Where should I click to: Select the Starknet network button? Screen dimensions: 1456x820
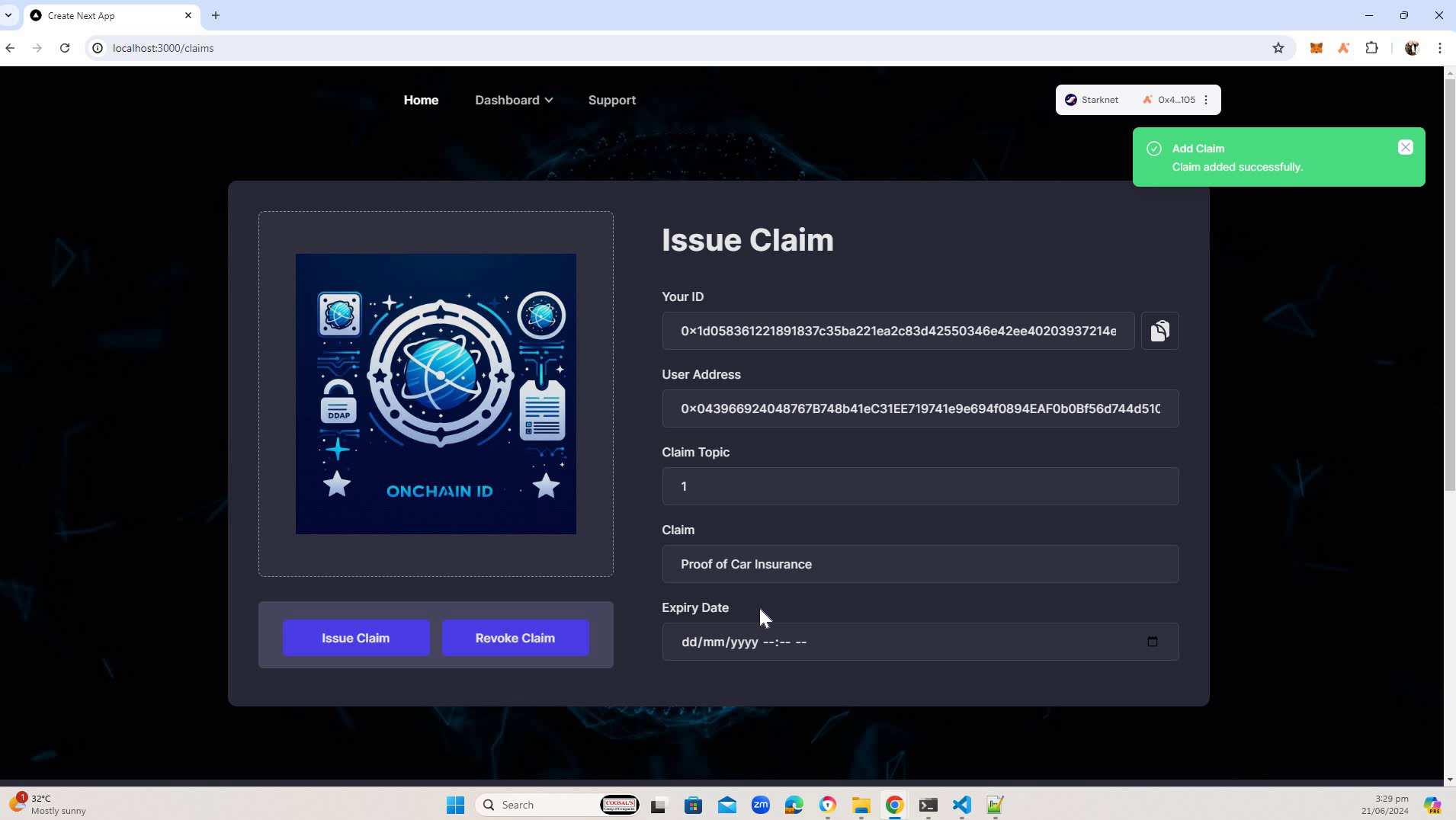click(1092, 100)
